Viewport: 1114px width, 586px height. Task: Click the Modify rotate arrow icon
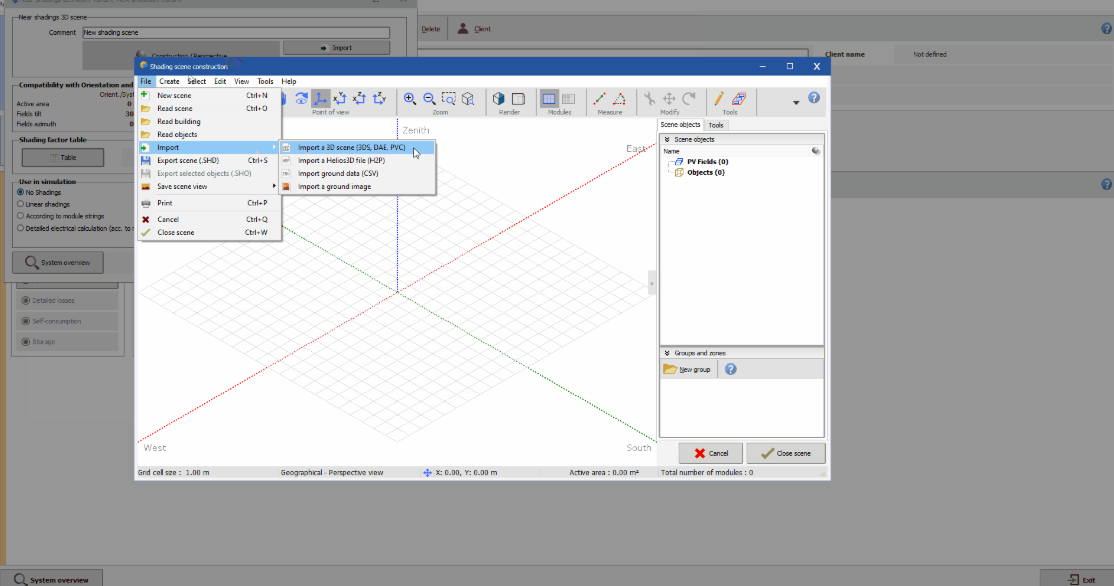[x=689, y=99]
